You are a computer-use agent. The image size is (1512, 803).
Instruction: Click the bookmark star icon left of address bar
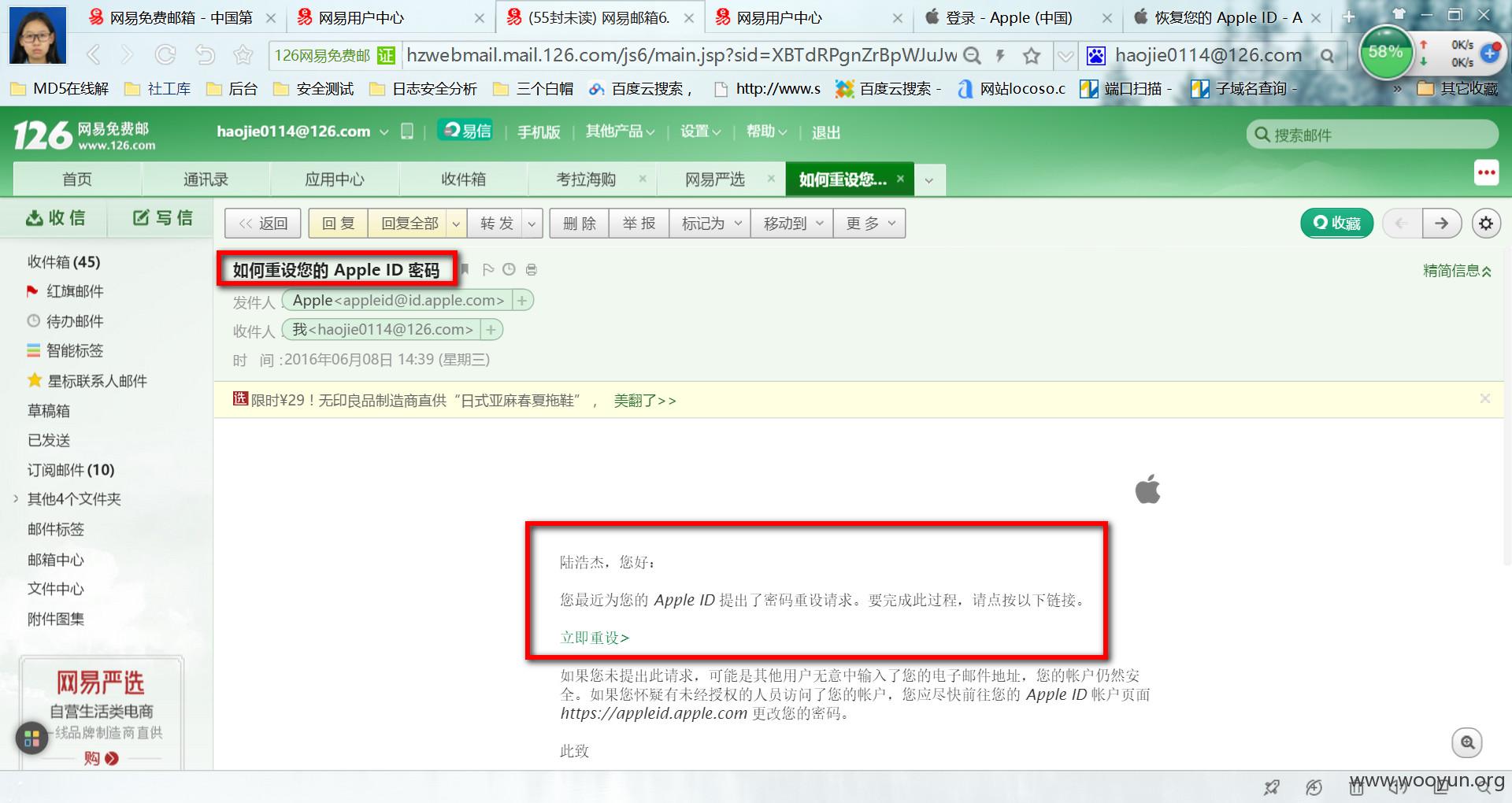pos(243,54)
